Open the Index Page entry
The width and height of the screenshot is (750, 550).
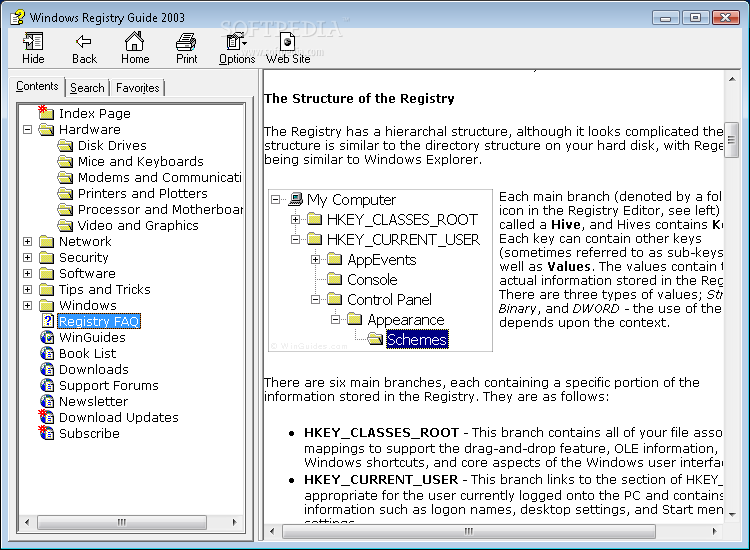[95, 113]
